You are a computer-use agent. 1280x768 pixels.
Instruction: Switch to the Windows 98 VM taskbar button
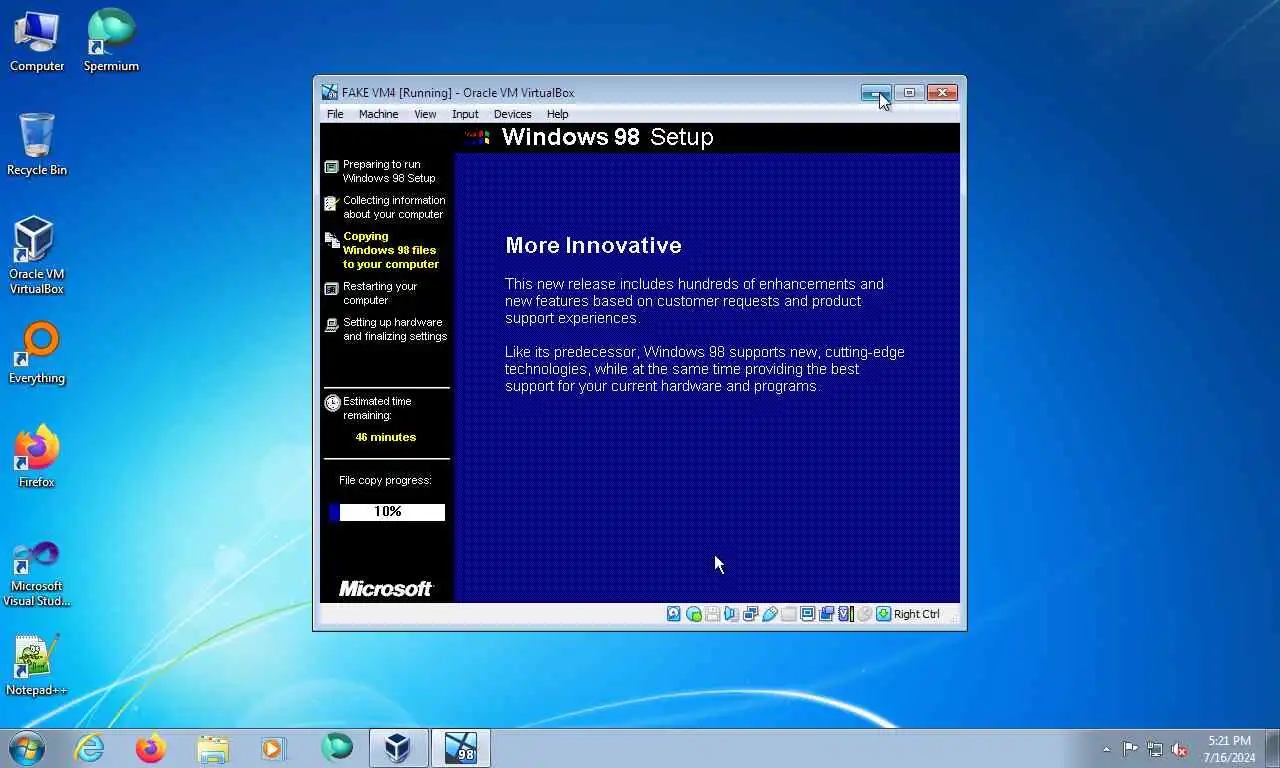461,748
